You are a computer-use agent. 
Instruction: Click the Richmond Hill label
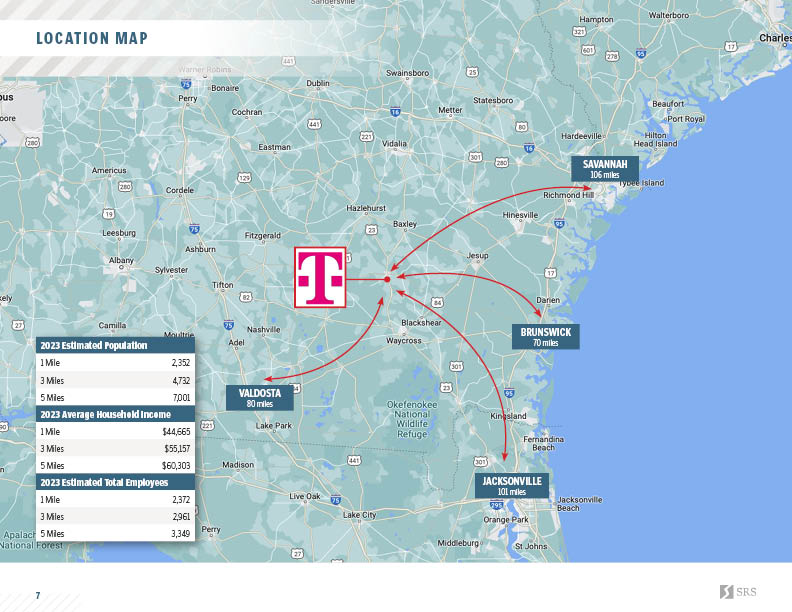click(x=568, y=195)
